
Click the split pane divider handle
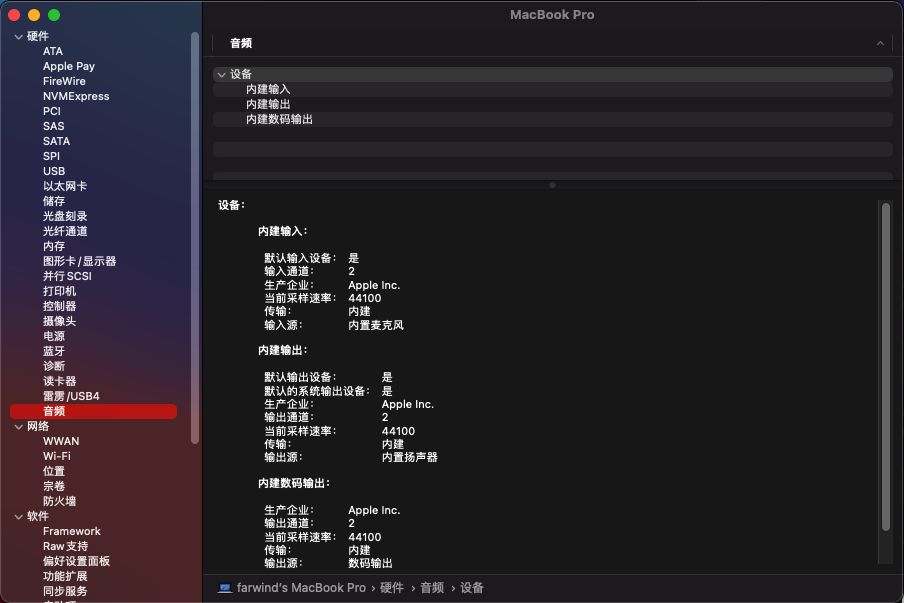pos(552,185)
